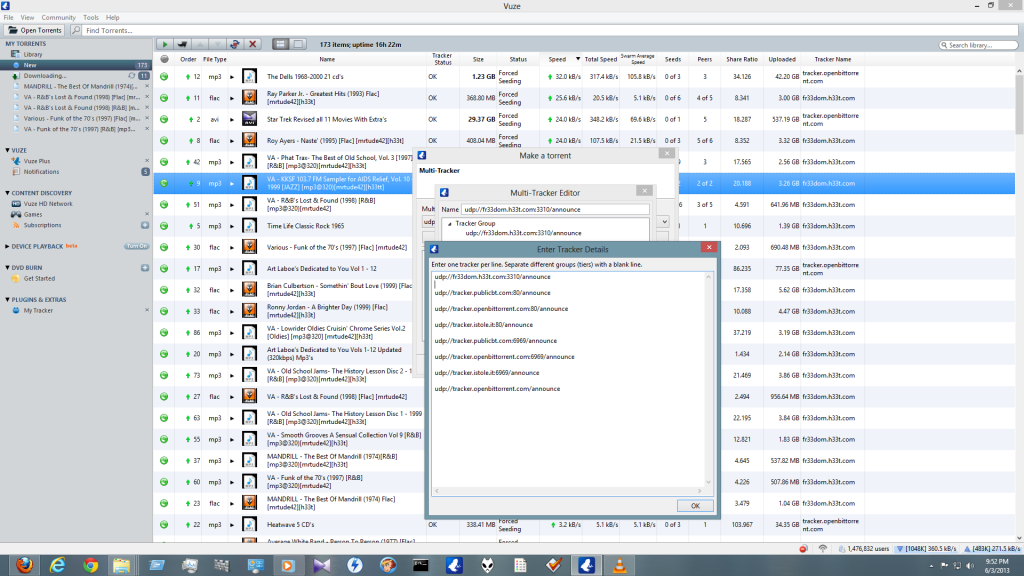Open the Subscriptions RSS item
The width and height of the screenshot is (1024, 576).
[42, 225]
